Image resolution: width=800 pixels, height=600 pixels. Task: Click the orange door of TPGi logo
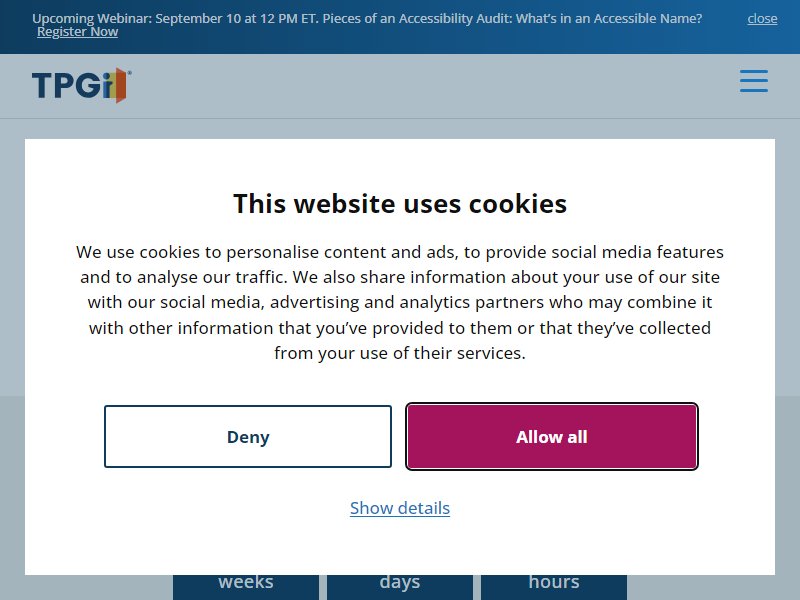(x=121, y=85)
